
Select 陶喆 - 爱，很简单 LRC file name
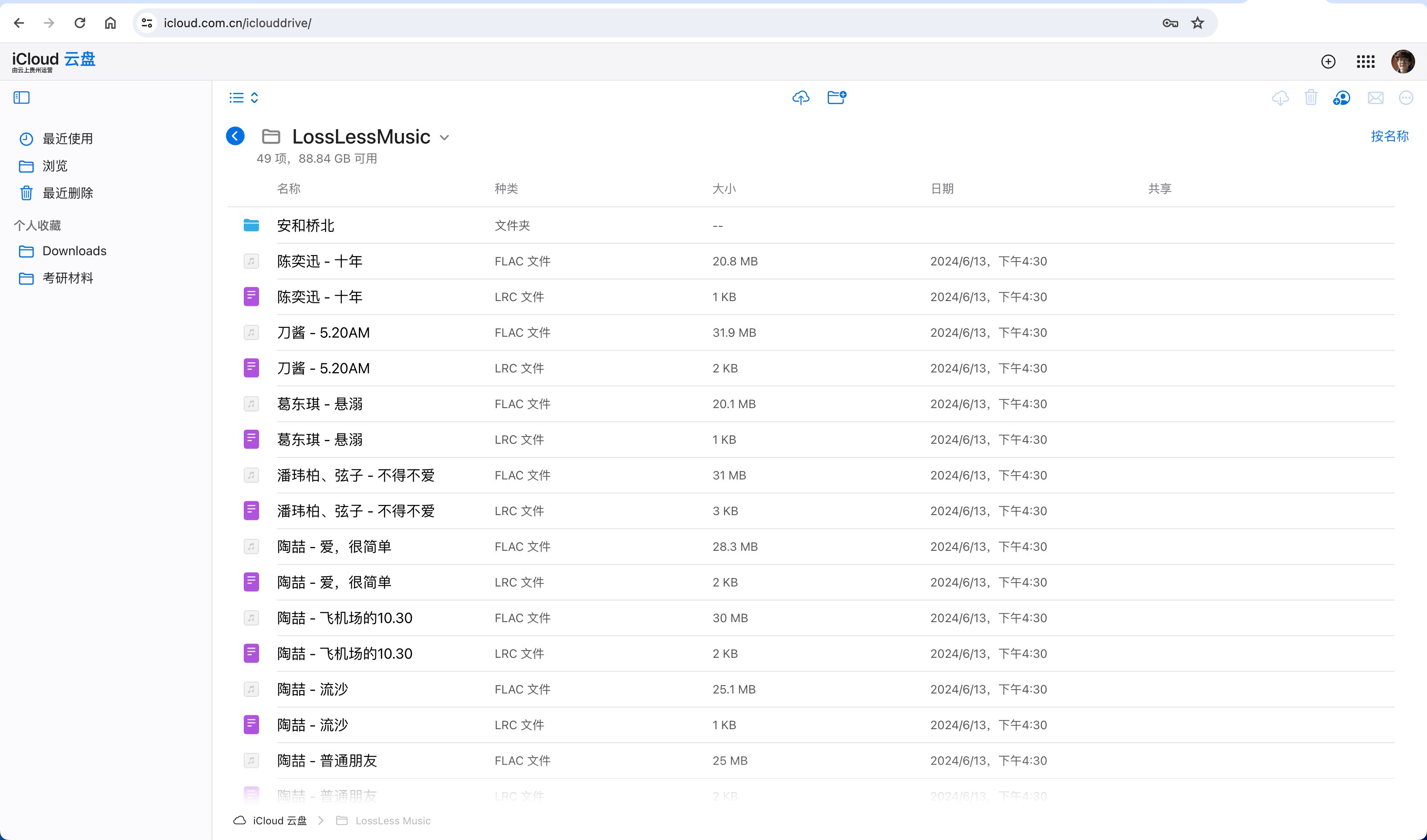334,582
